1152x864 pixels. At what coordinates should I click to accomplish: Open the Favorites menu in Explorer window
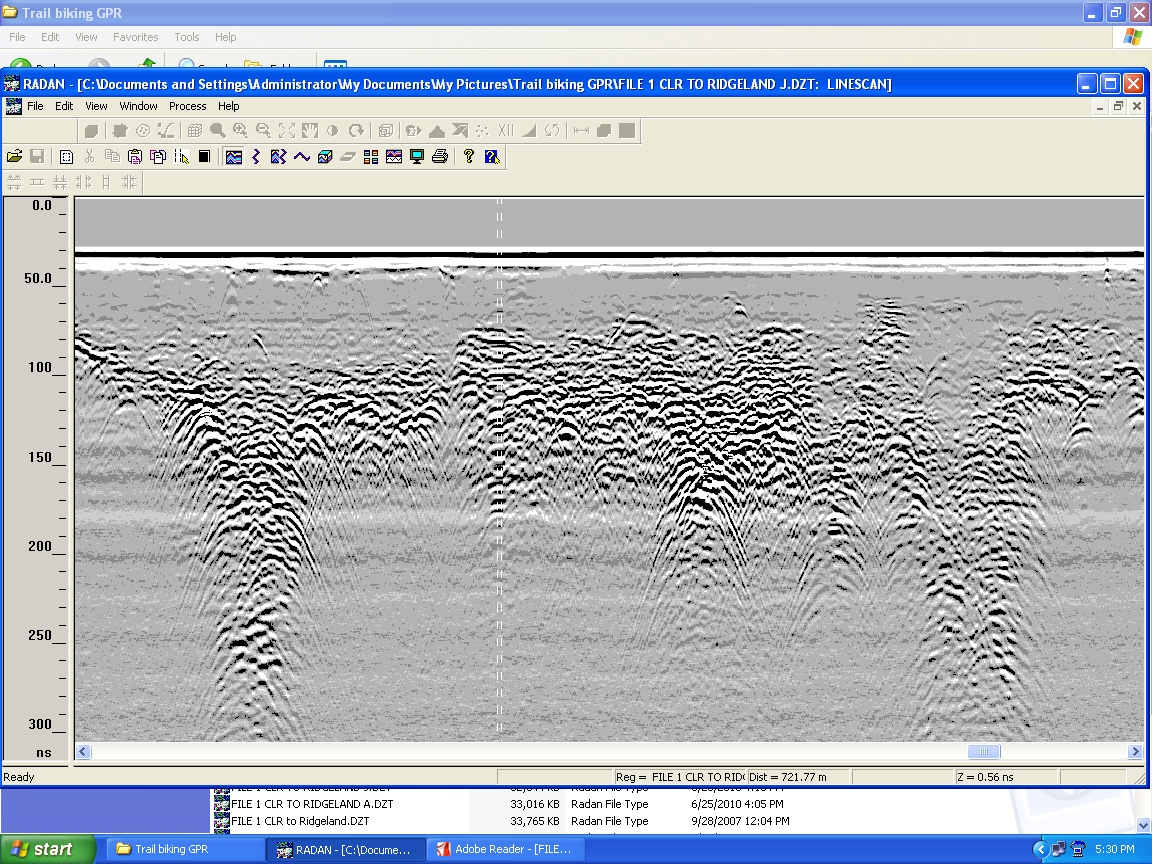[135, 37]
